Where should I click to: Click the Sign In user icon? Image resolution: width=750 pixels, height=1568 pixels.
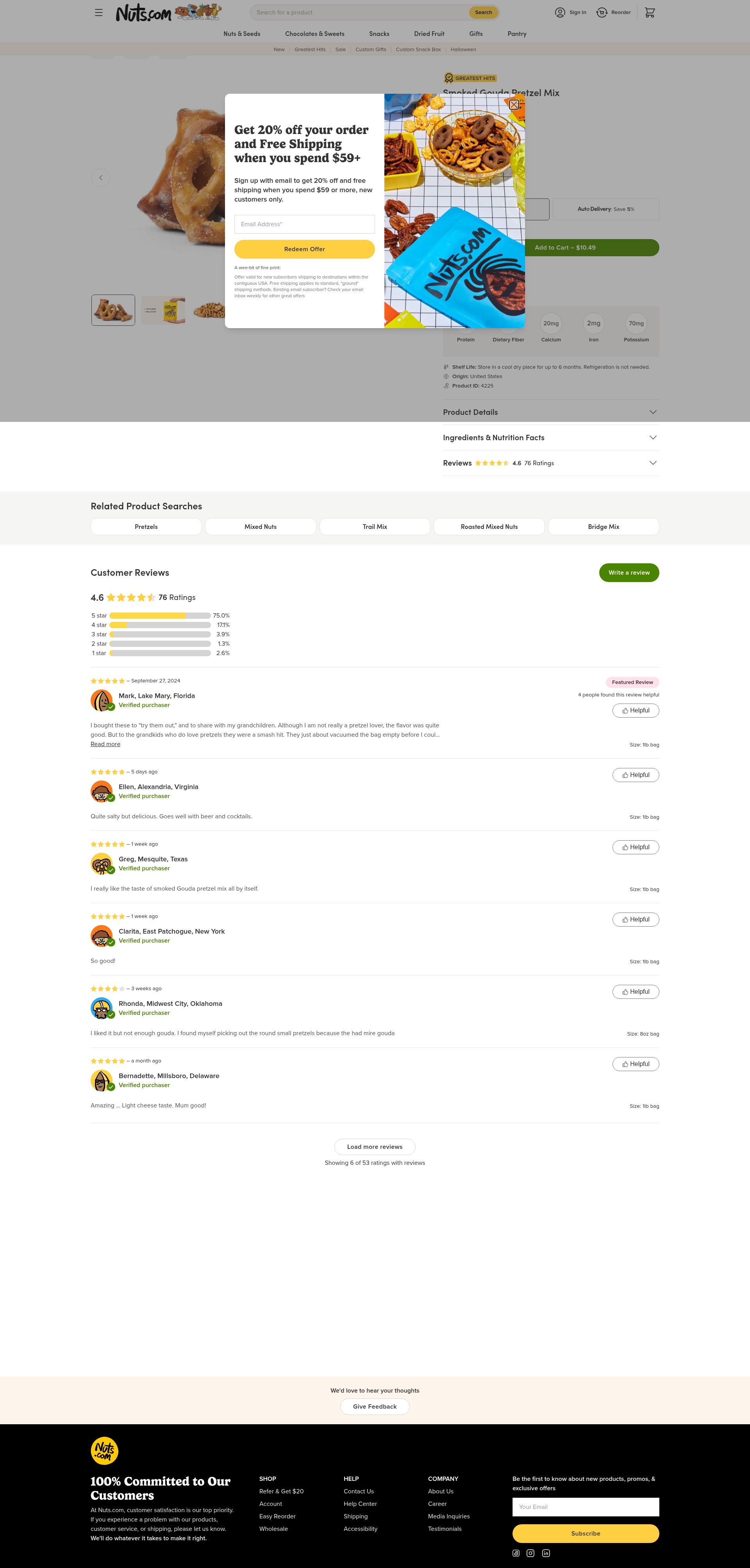click(560, 12)
